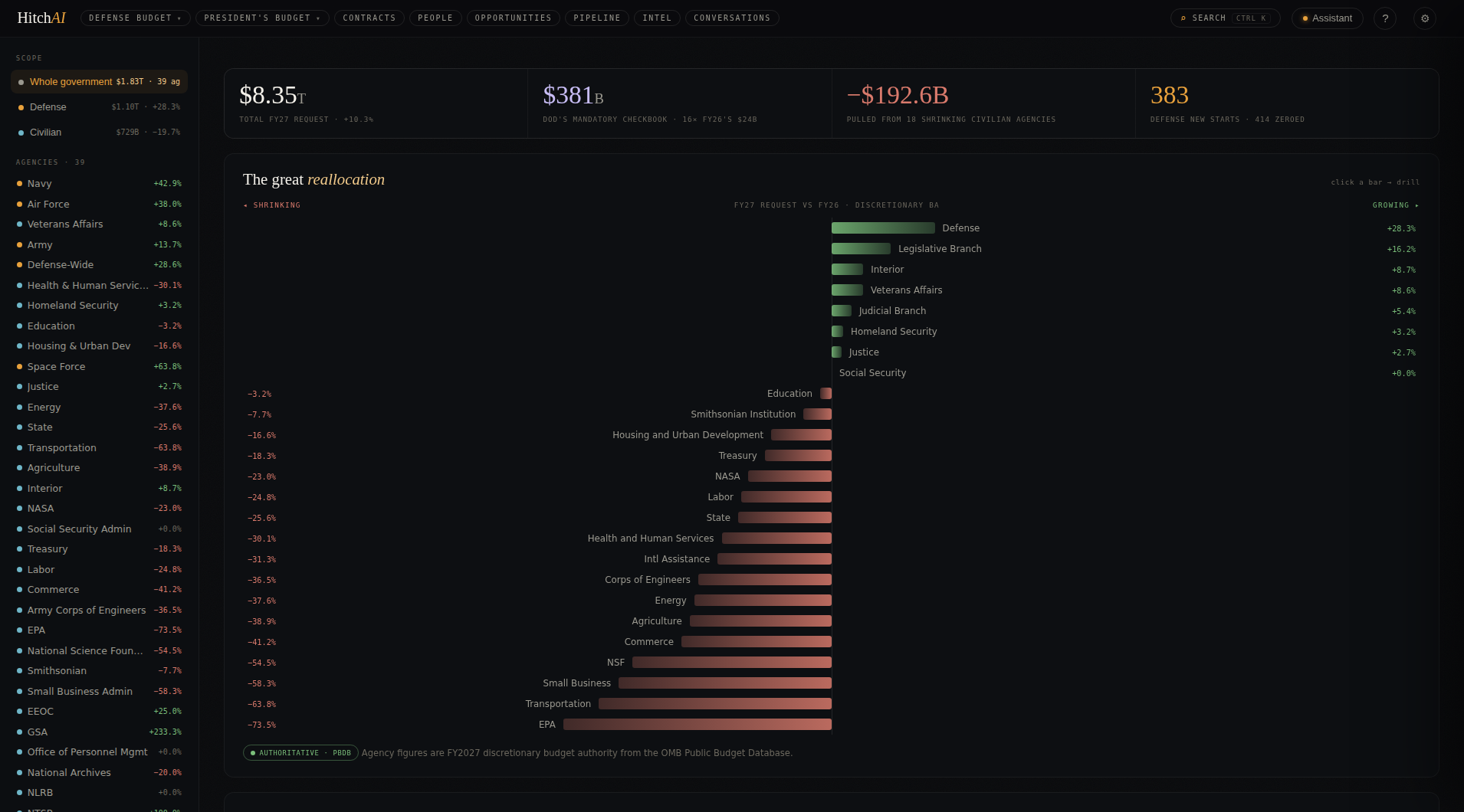The width and height of the screenshot is (1464, 812).
Task: Drill into the Transportation red bar
Action: 715,704
